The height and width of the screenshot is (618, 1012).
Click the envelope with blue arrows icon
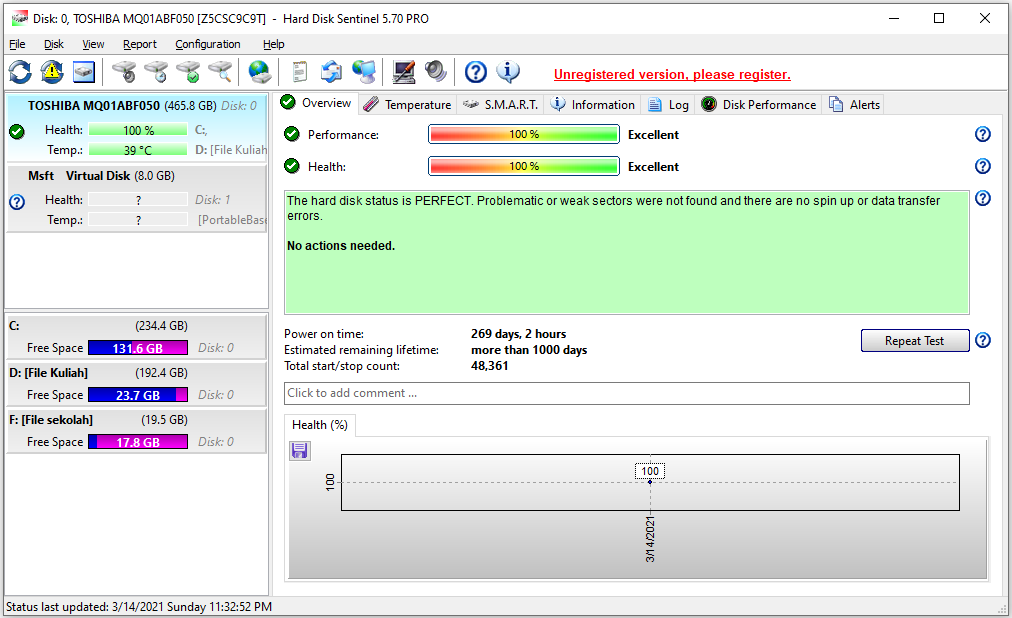pos(332,72)
